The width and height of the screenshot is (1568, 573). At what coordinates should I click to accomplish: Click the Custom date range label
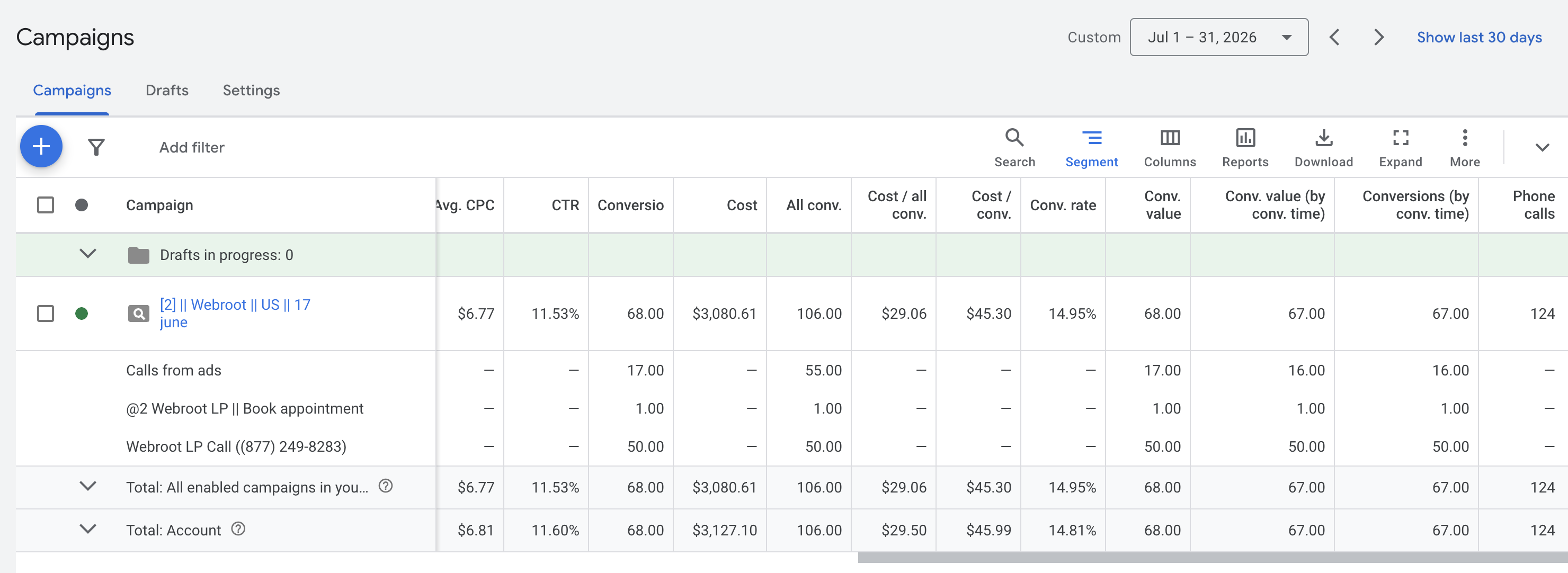(x=1094, y=37)
